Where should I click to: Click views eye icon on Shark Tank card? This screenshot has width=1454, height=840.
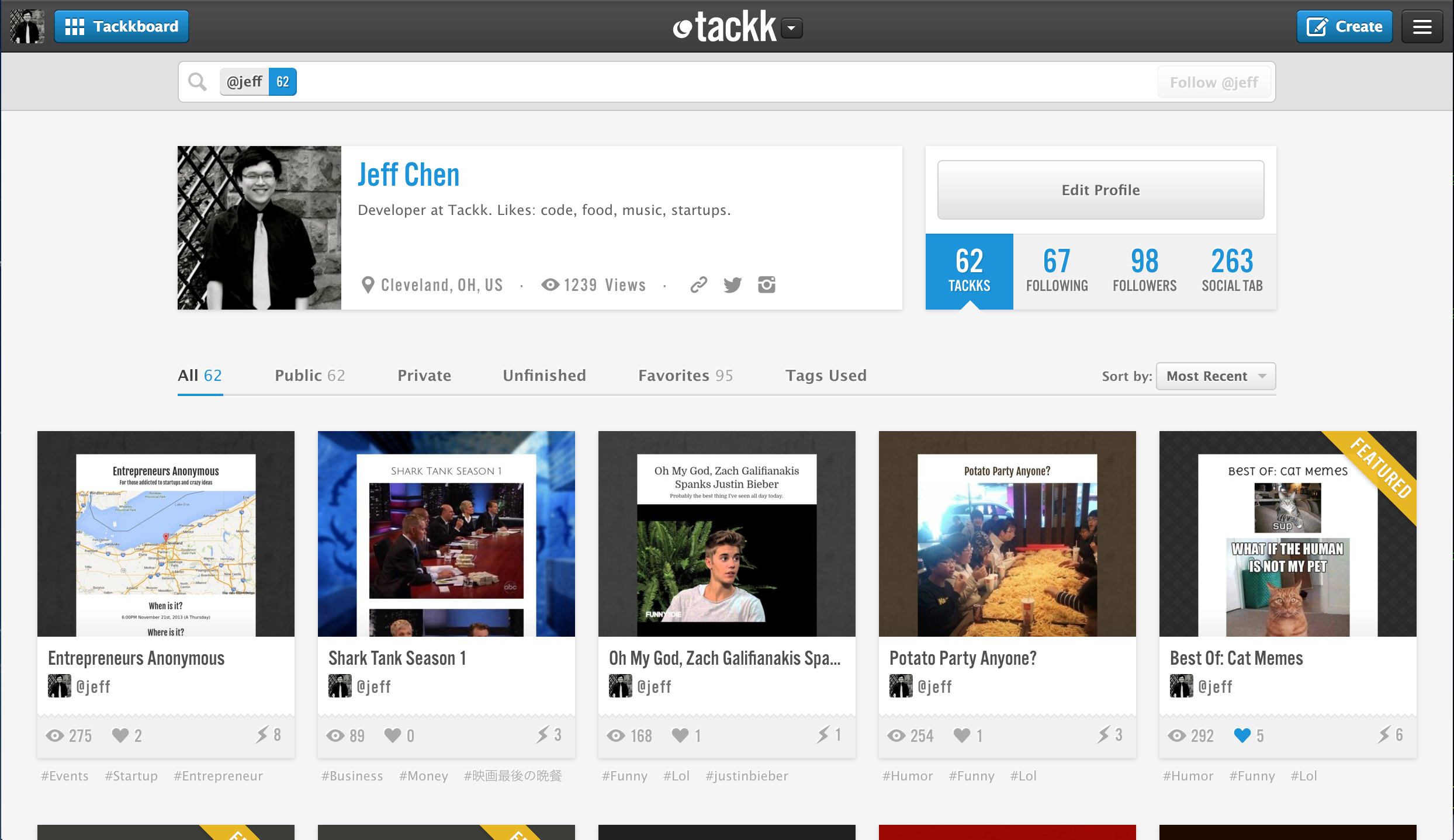[x=335, y=736]
